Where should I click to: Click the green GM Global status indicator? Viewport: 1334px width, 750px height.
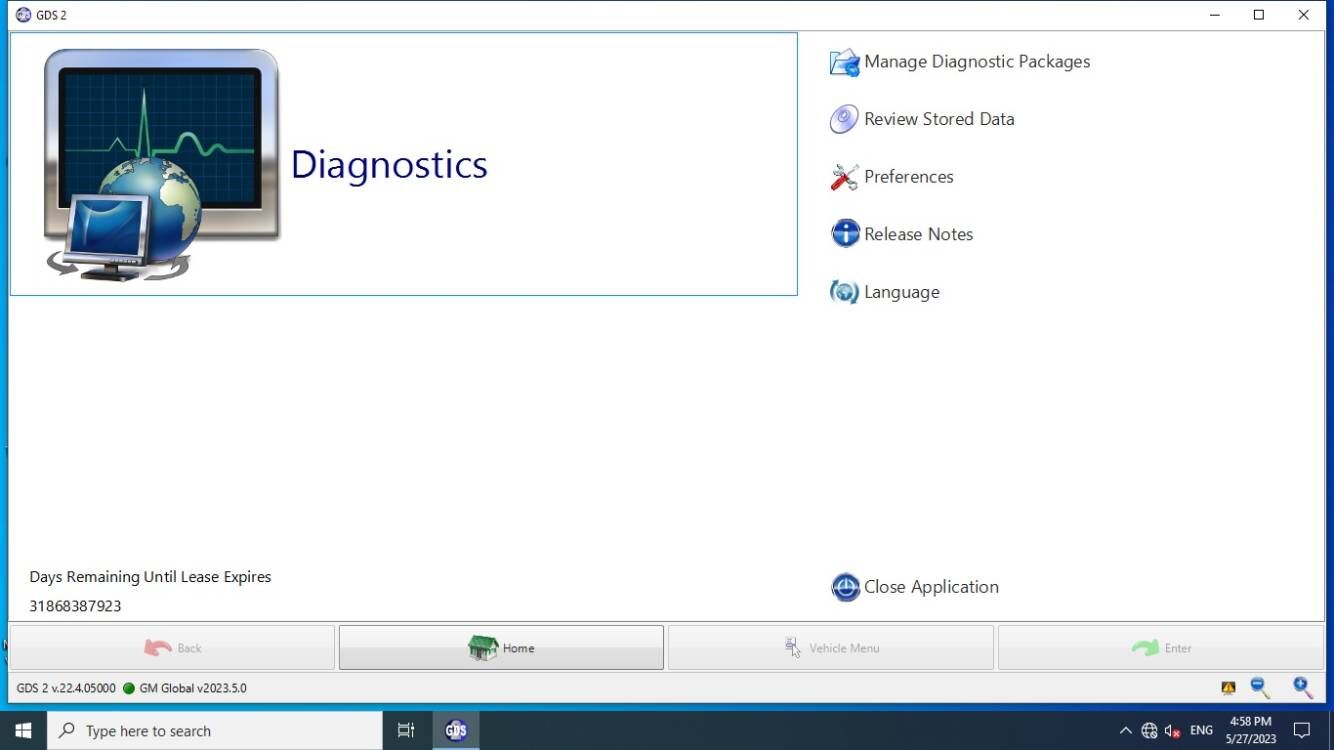[x=129, y=689]
